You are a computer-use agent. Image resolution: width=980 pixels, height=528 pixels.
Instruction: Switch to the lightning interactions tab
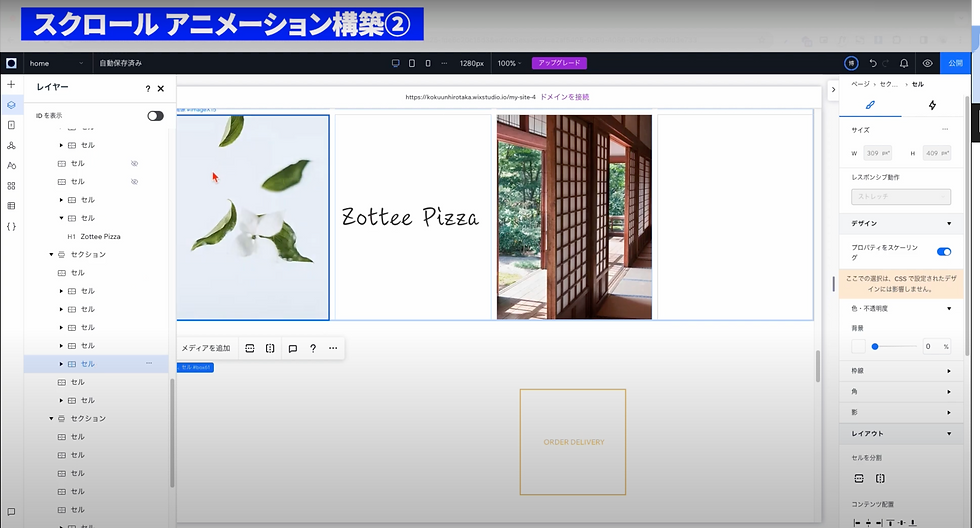pyautogui.click(x=932, y=105)
